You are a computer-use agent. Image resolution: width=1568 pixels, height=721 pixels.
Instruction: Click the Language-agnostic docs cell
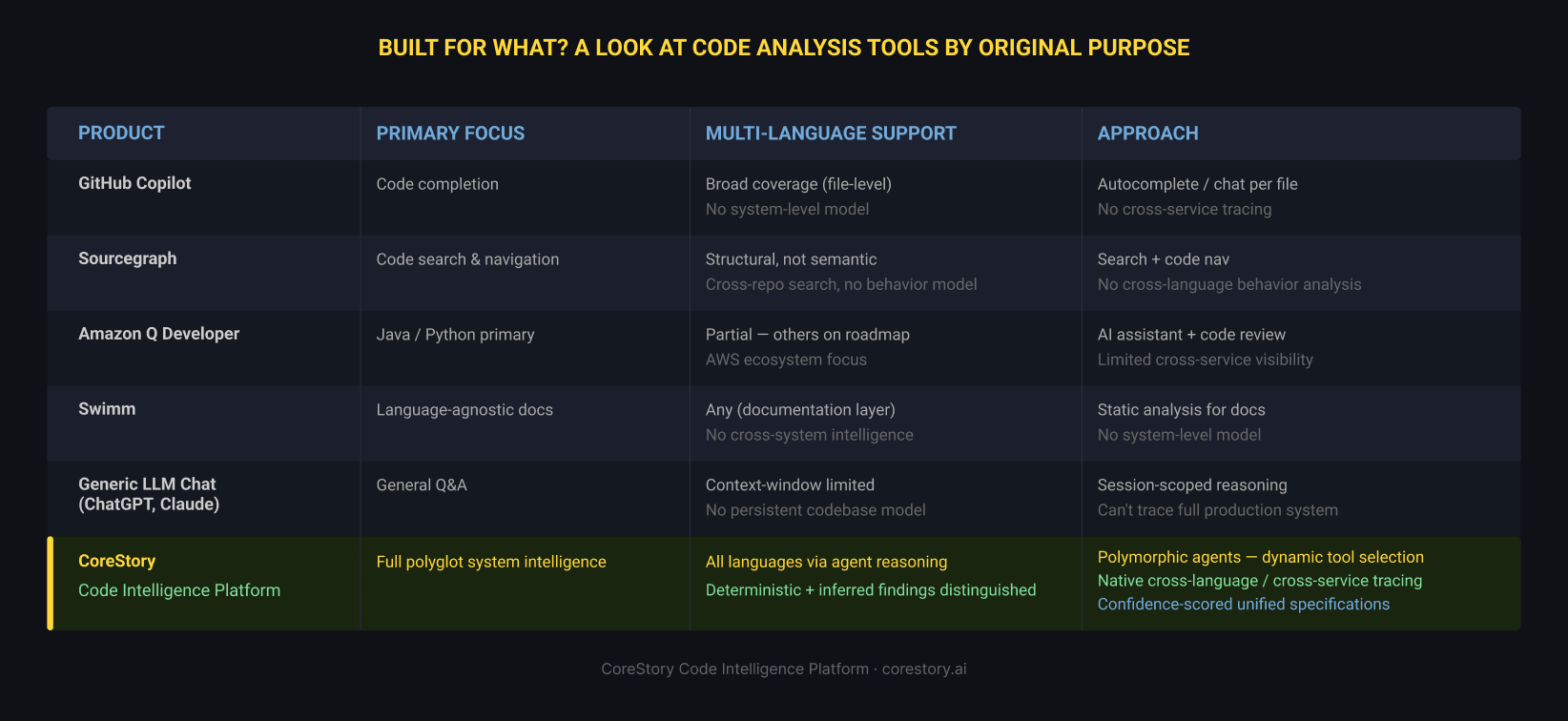point(464,410)
